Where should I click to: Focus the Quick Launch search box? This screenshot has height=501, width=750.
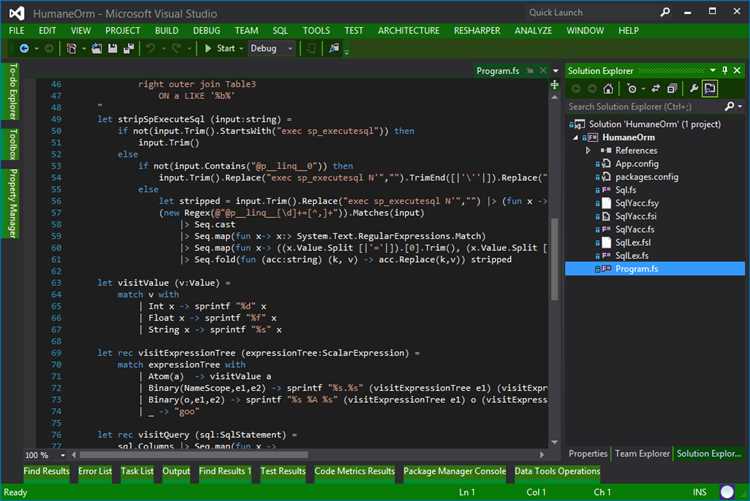591,12
